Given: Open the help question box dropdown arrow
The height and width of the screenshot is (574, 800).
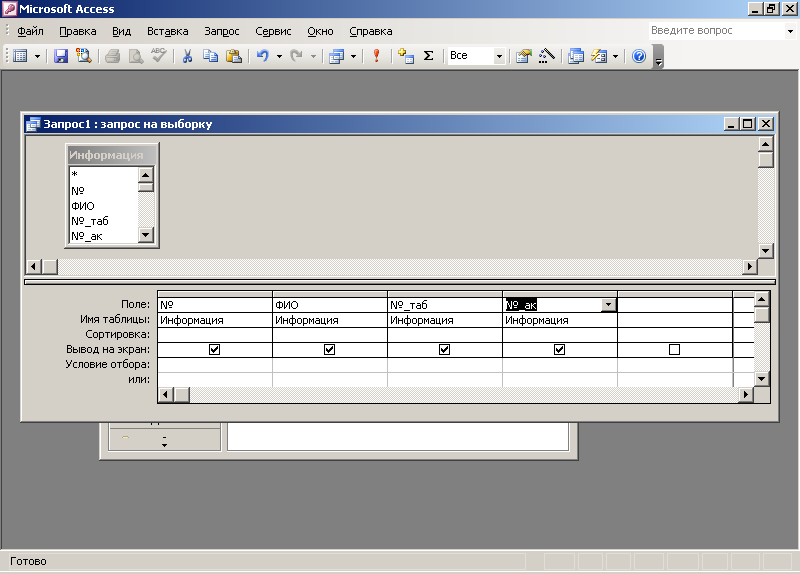Looking at the screenshot, I should tap(790, 31).
